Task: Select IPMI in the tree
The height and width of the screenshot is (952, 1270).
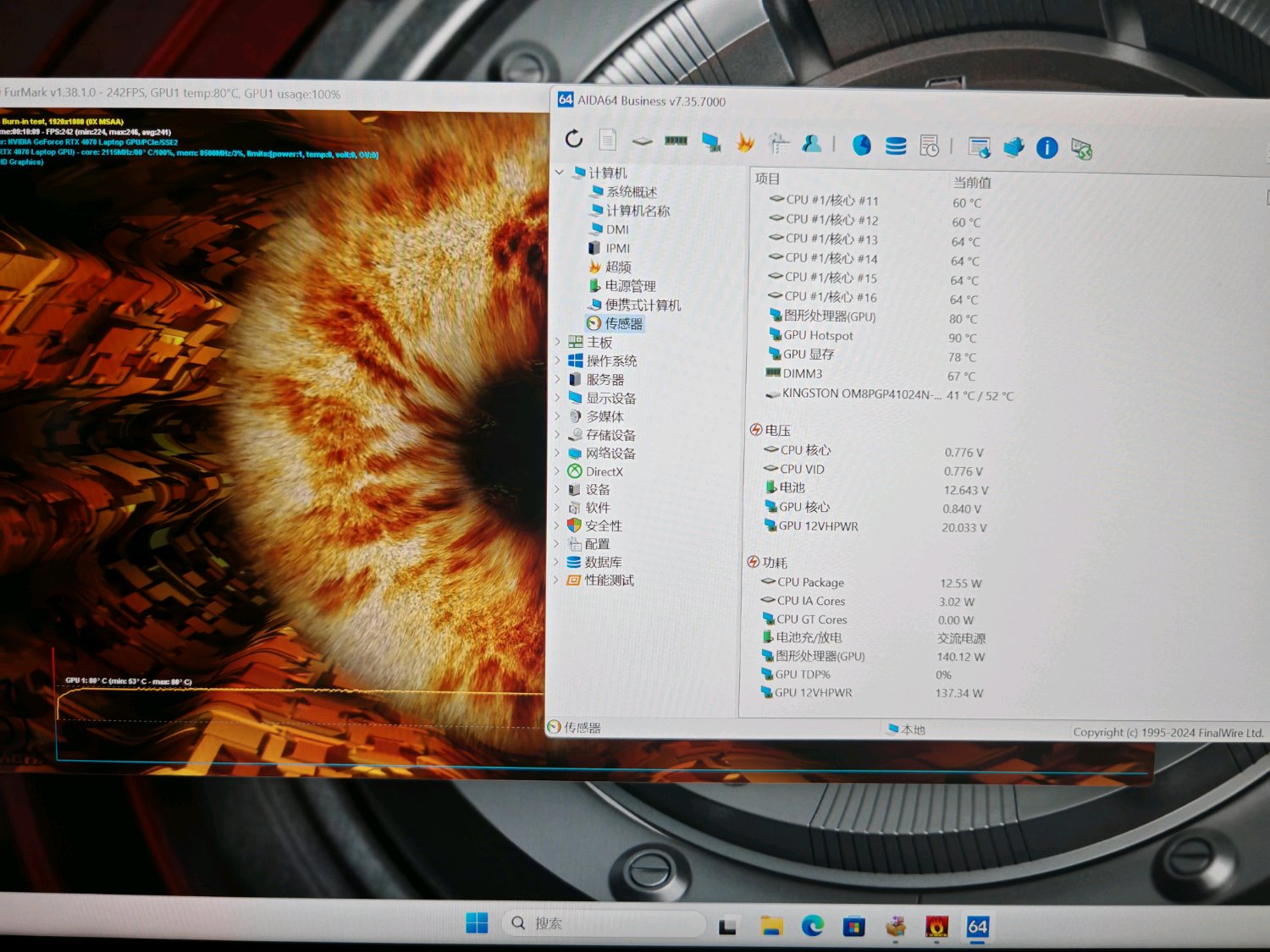Action: pyautogui.click(x=617, y=248)
